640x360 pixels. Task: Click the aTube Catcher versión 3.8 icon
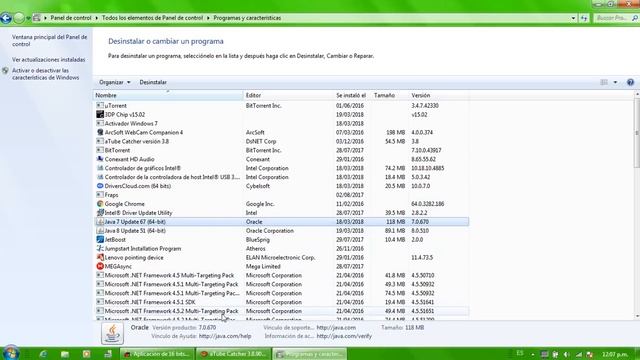[100, 141]
